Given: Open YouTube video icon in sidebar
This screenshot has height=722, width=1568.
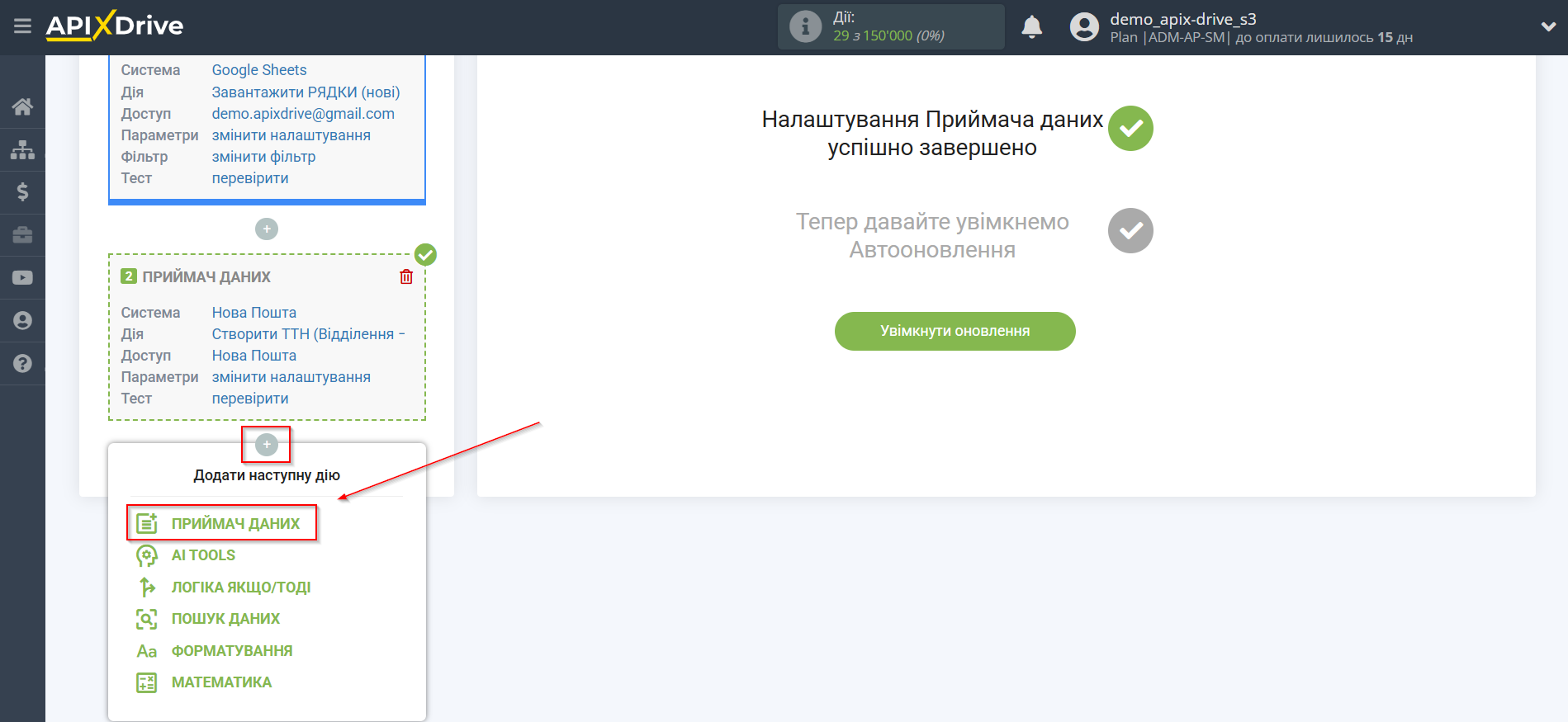Looking at the screenshot, I should [22, 278].
